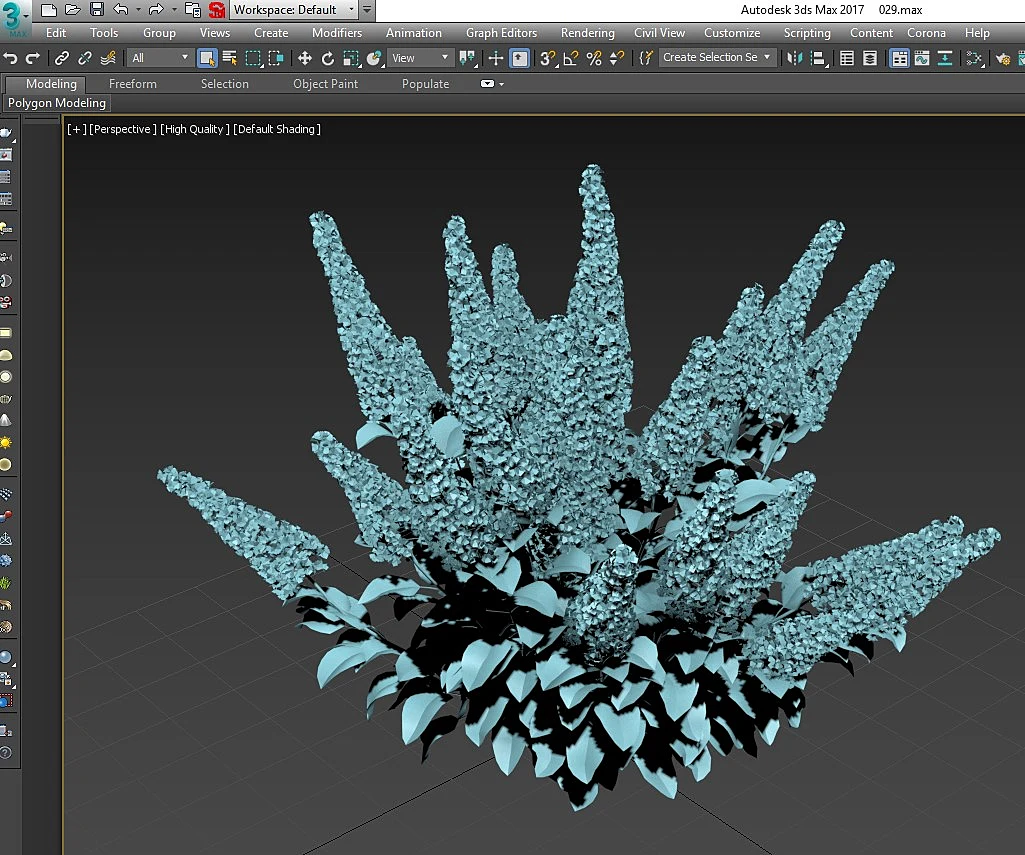Choose Rectangular Selection Region tool
This screenshot has height=855, width=1025.
click(x=253, y=58)
